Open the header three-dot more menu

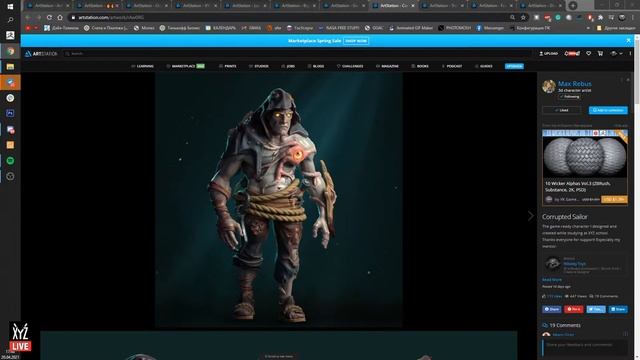(630, 53)
